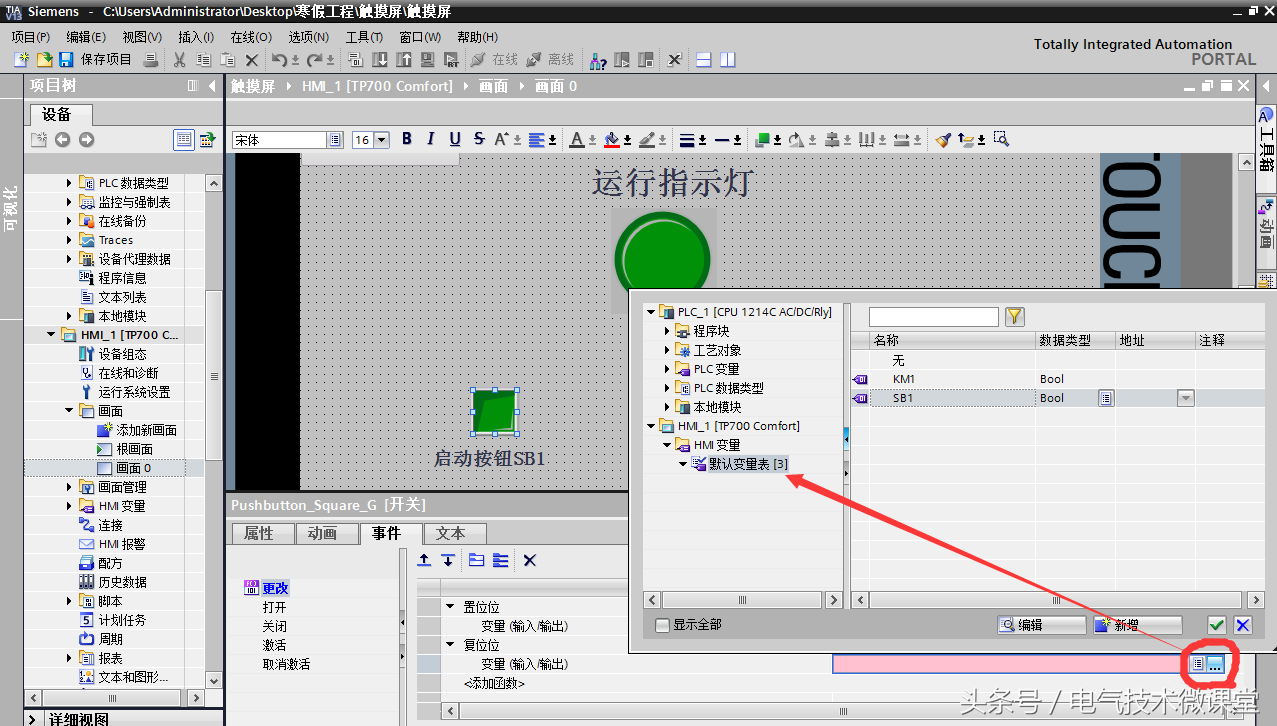The height and width of the screenshot is (726, 1277).
Task: Click the print icon in main toolbar
Action: (150, 60)
